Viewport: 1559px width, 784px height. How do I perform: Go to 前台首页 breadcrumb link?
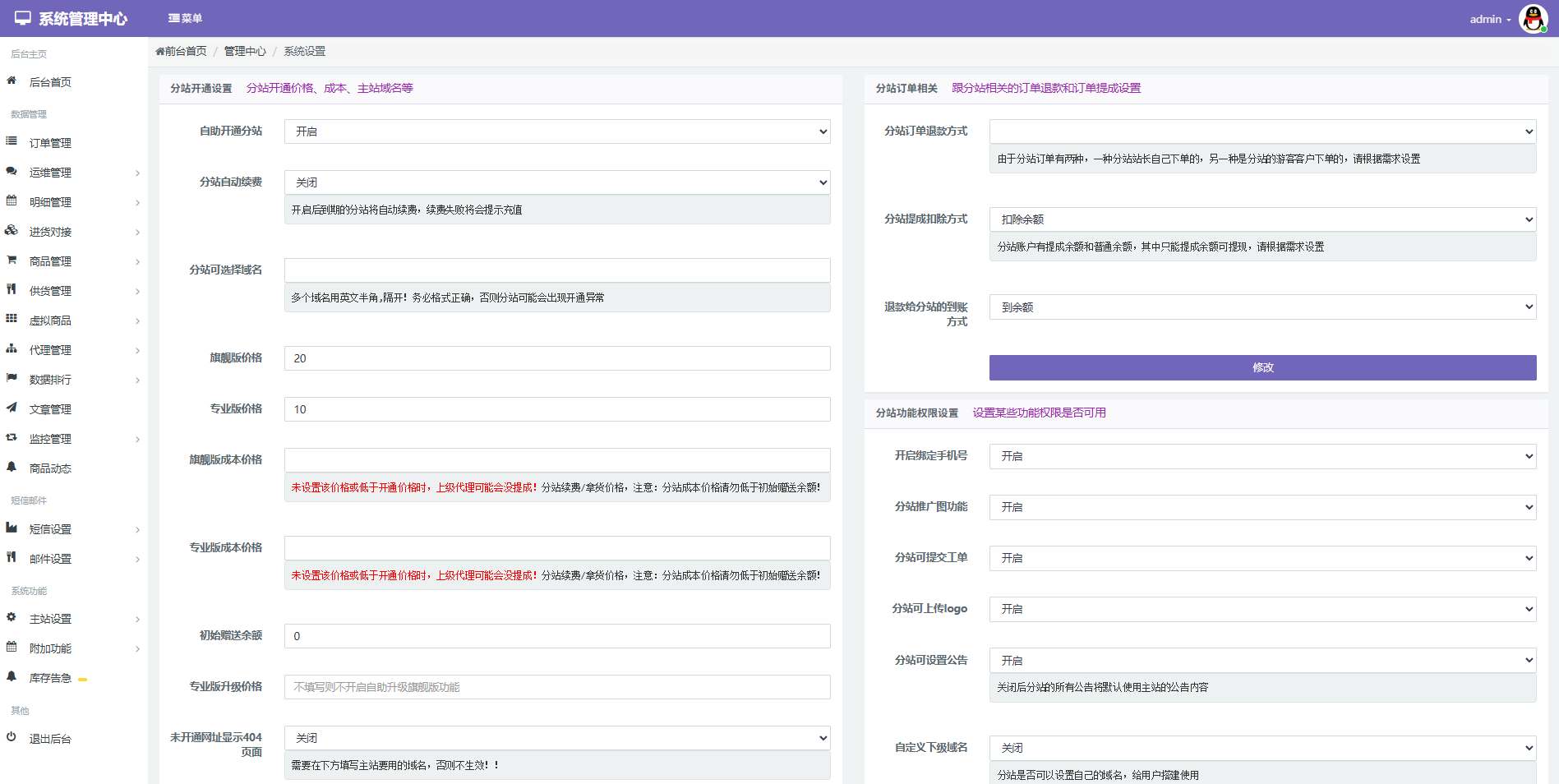pyautogui.click(x=182, y=51)
